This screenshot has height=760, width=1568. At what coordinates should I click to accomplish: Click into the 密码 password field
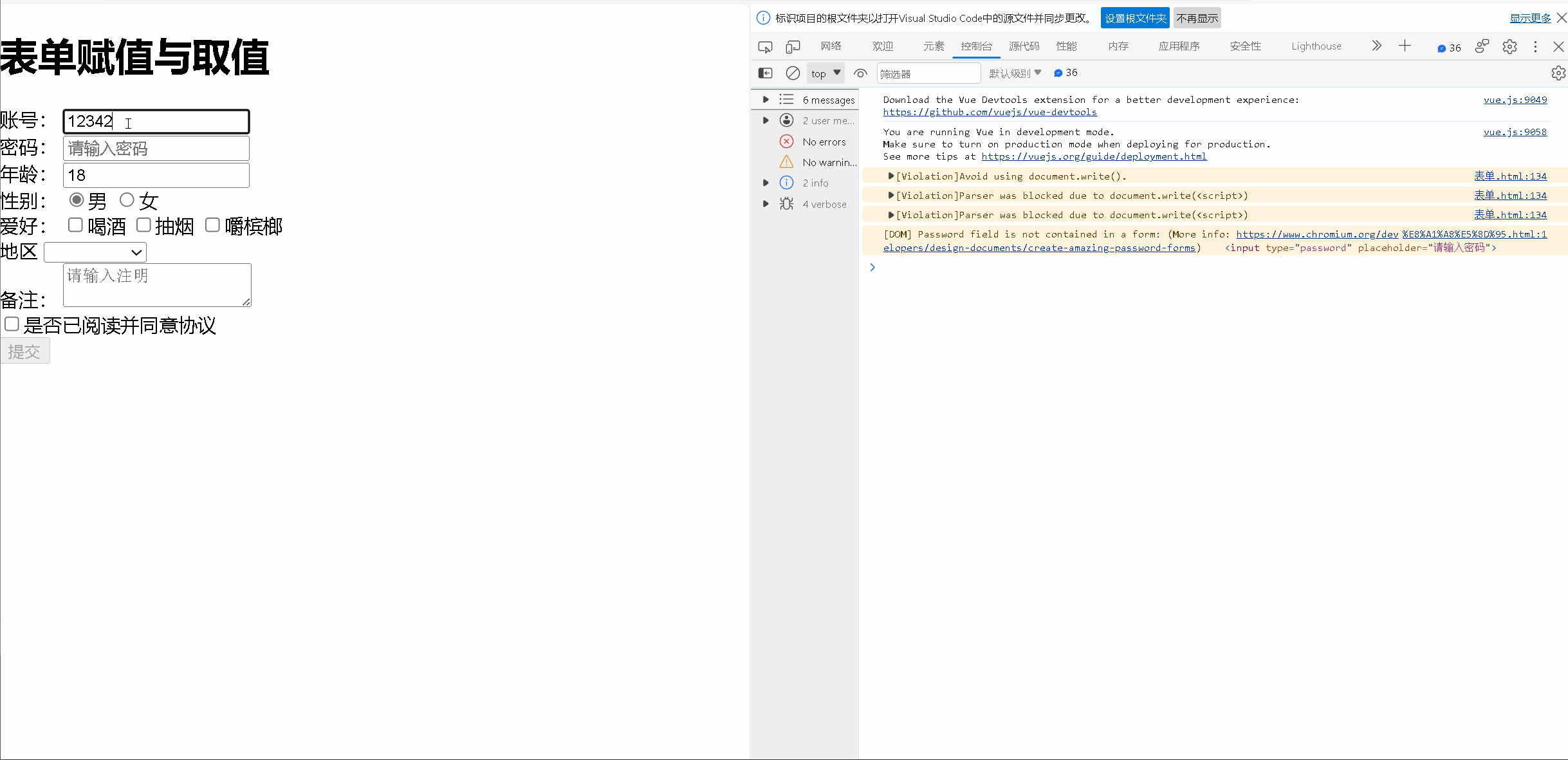click(156, 149)
